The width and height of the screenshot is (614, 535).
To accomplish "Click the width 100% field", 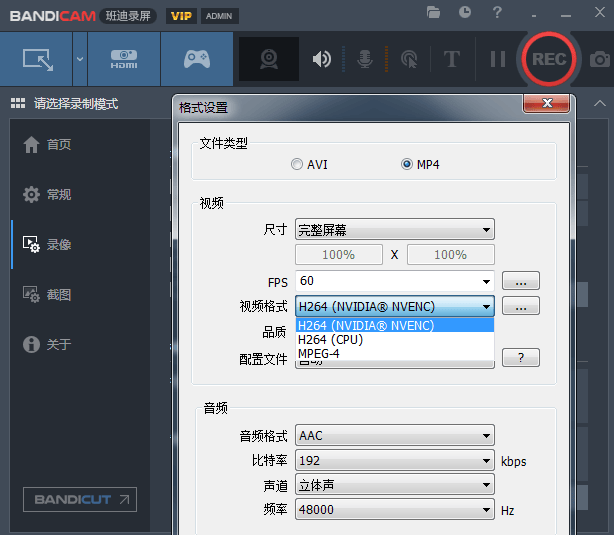I will tap(339, 255).
